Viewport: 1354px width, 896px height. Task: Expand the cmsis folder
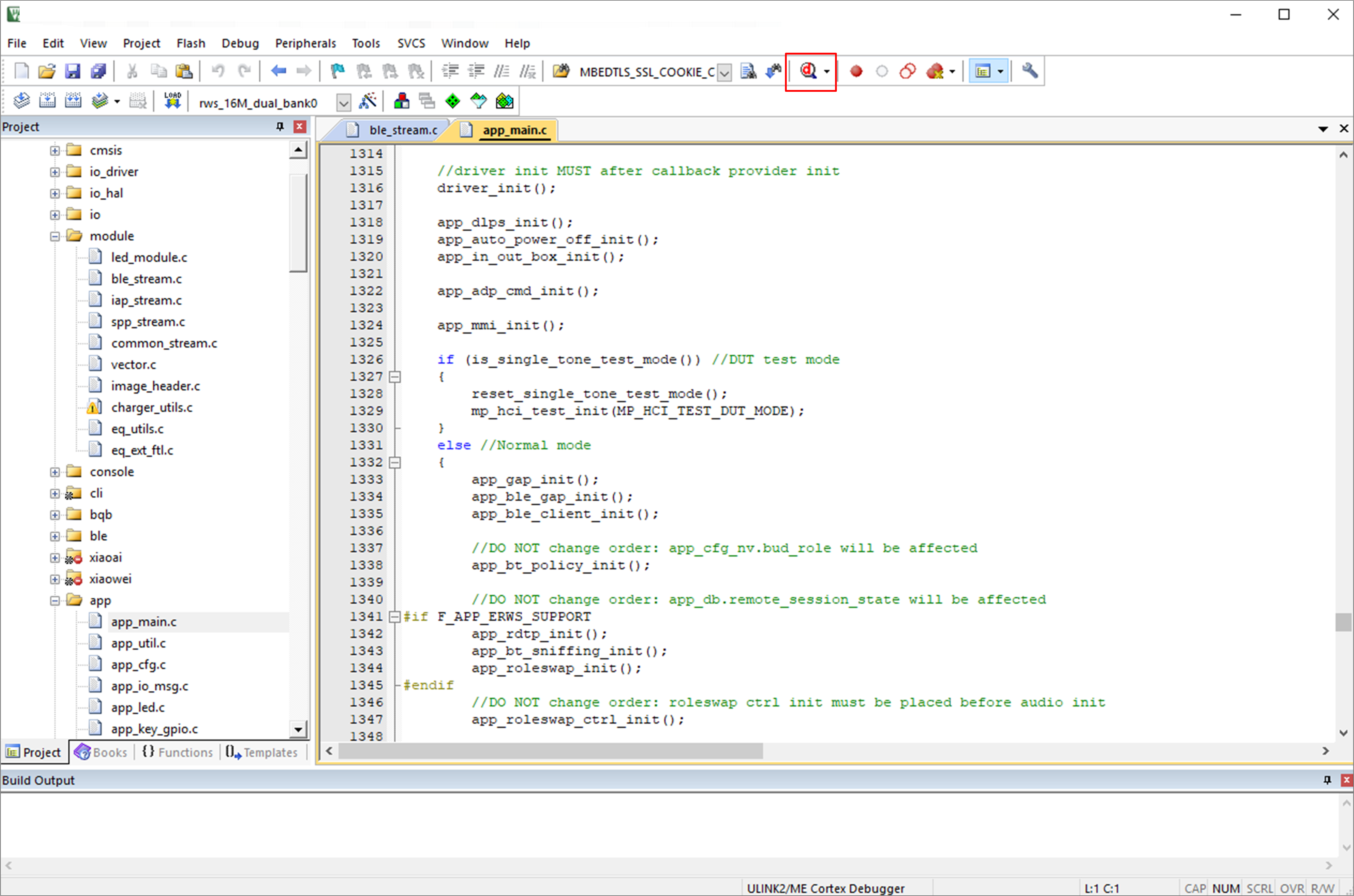click(x=55, y=151)
